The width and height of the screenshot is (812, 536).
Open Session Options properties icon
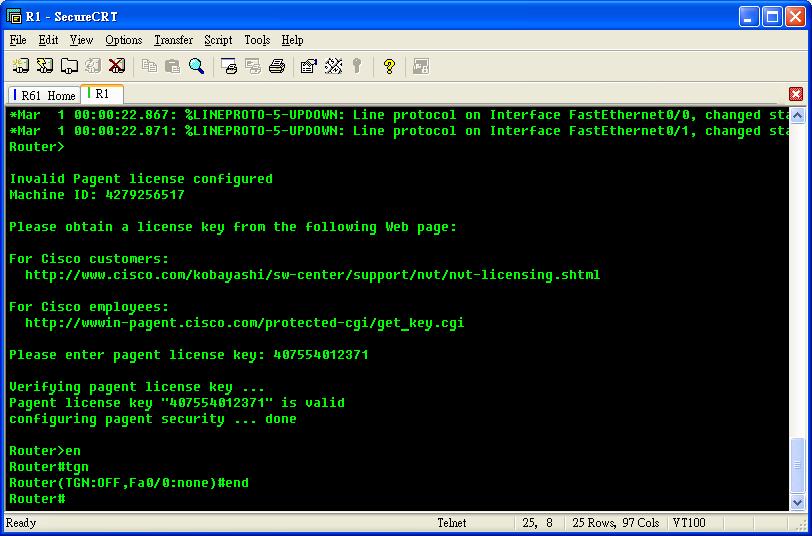(309, 66)
